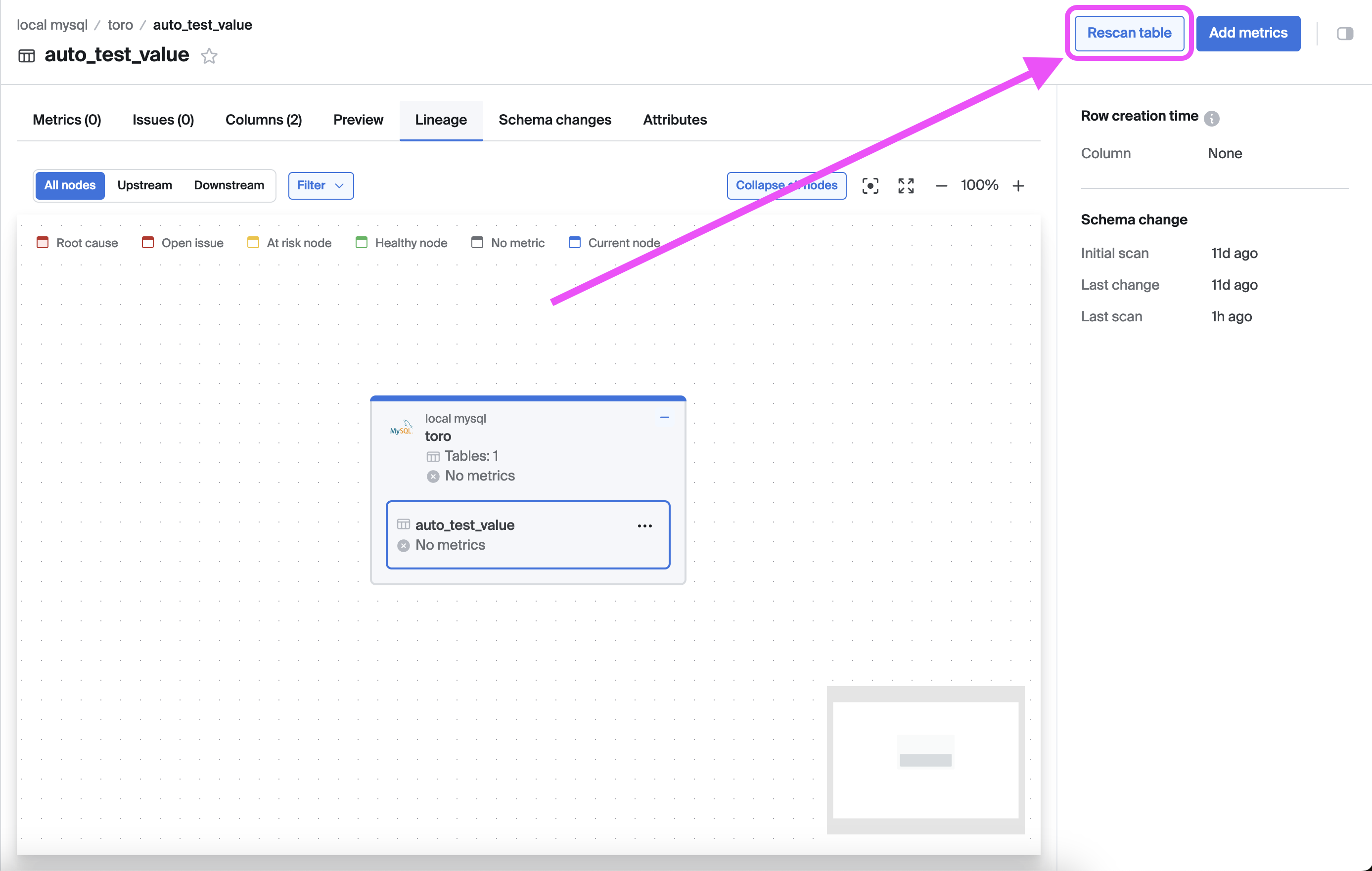1372x871 pixels.
Task: Enter fullscreen lineage view
Action: (x=906, y=185)
